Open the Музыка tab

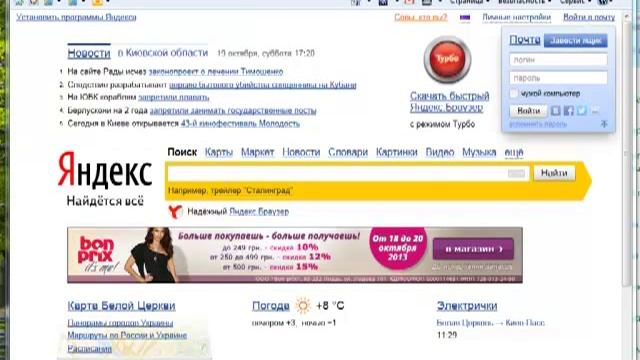pos(479,152)
